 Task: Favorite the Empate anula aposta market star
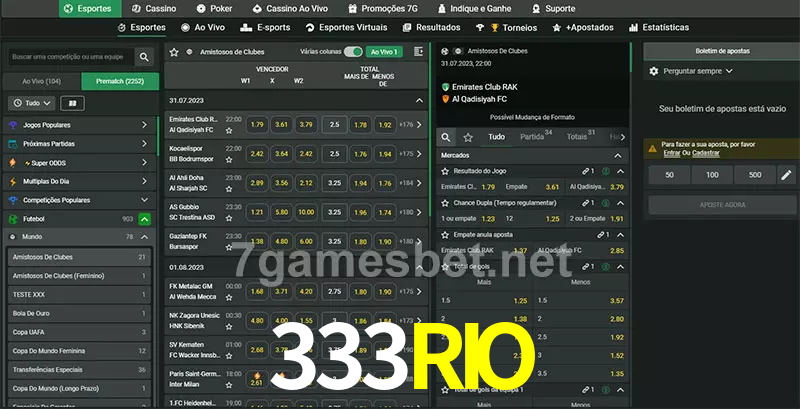click(445, 235)
